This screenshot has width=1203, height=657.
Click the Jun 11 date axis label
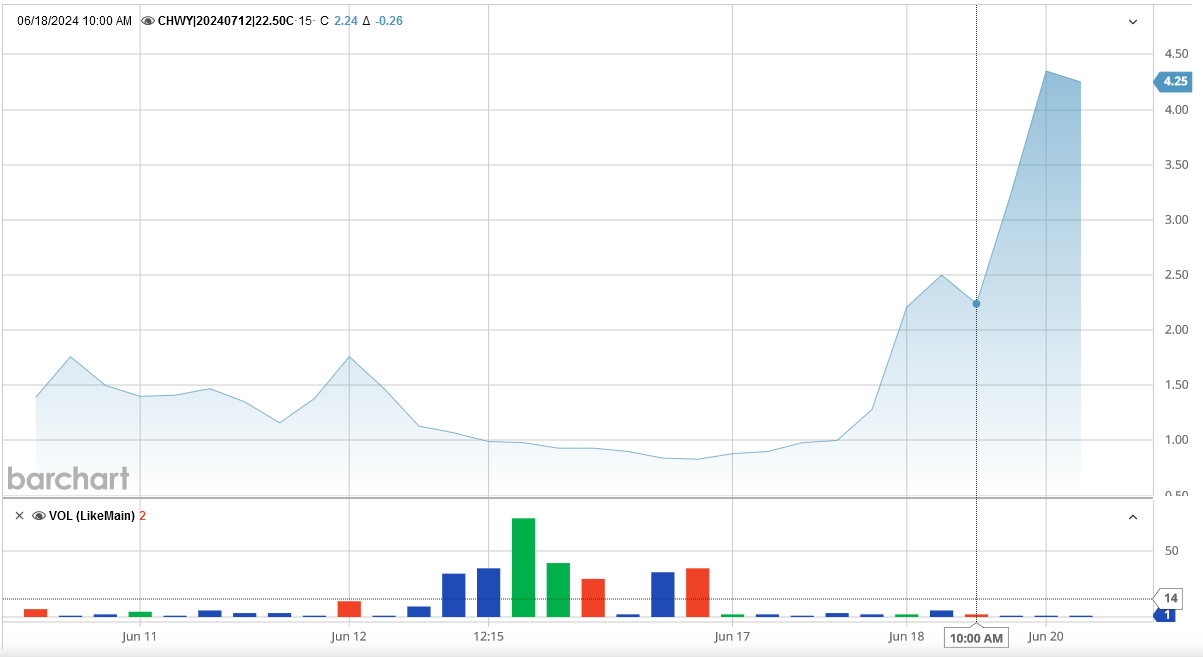(x=139, y=636)
